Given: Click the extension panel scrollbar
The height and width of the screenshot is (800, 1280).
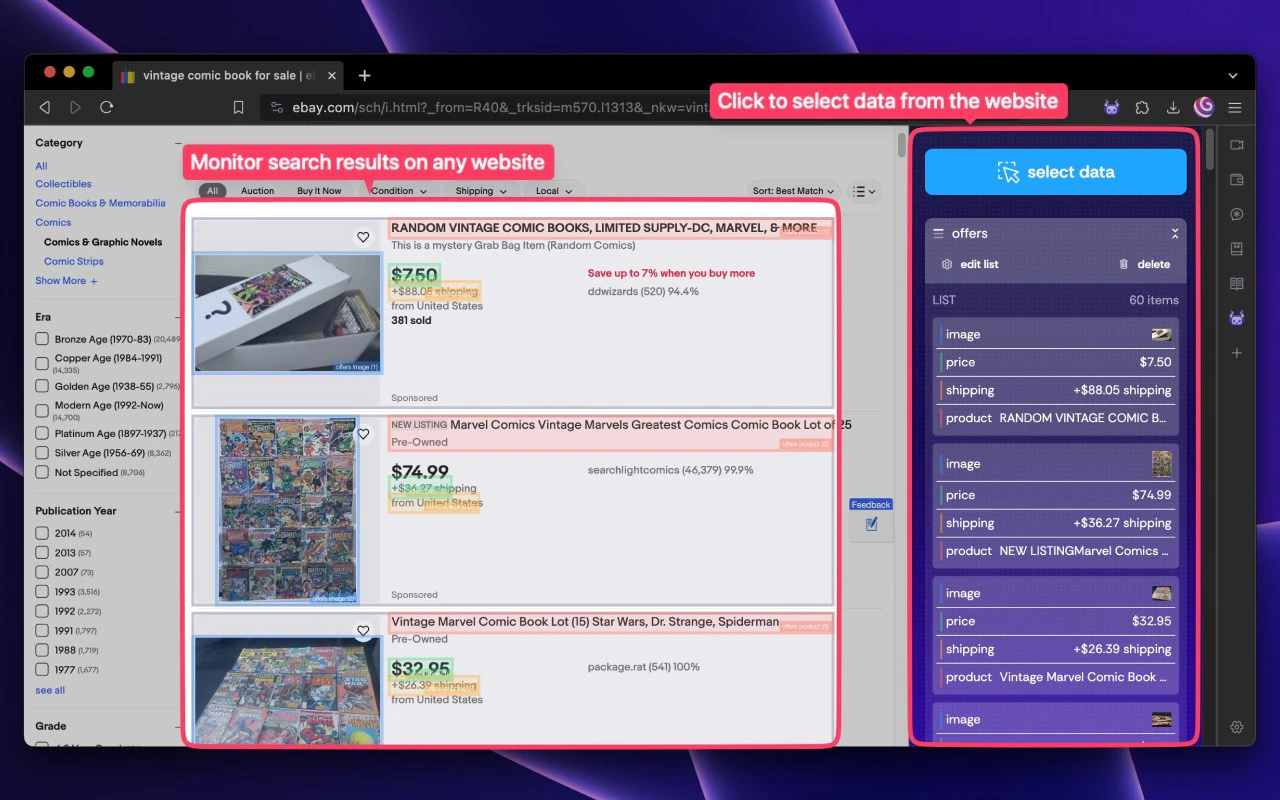Looking at the screenshot, I should point(1210,150).
